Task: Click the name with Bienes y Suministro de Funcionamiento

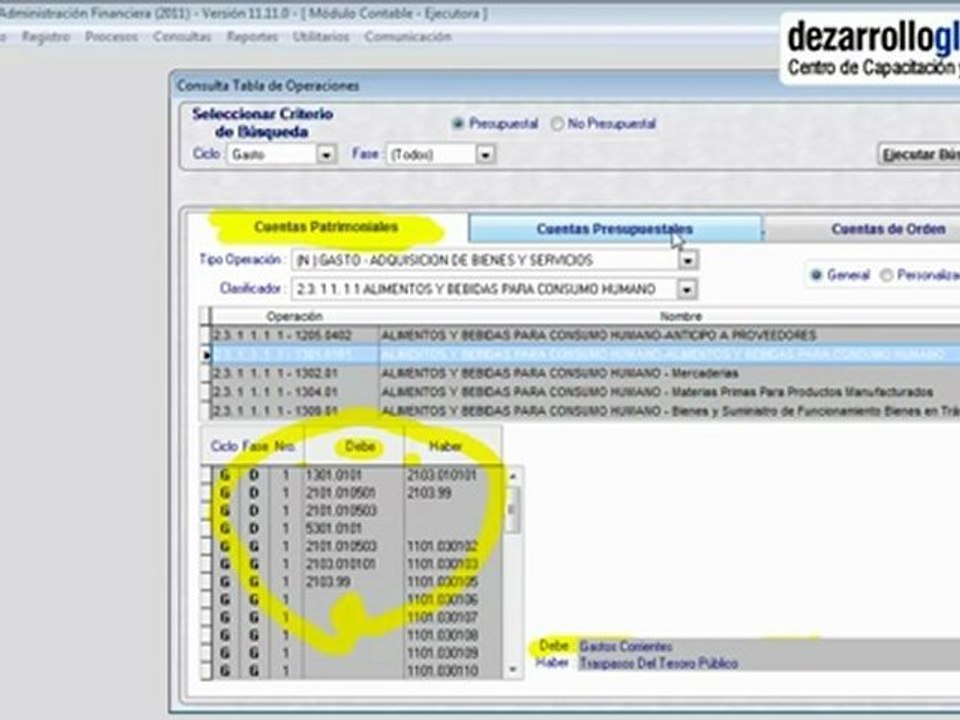Action: [x=670, y=411]
